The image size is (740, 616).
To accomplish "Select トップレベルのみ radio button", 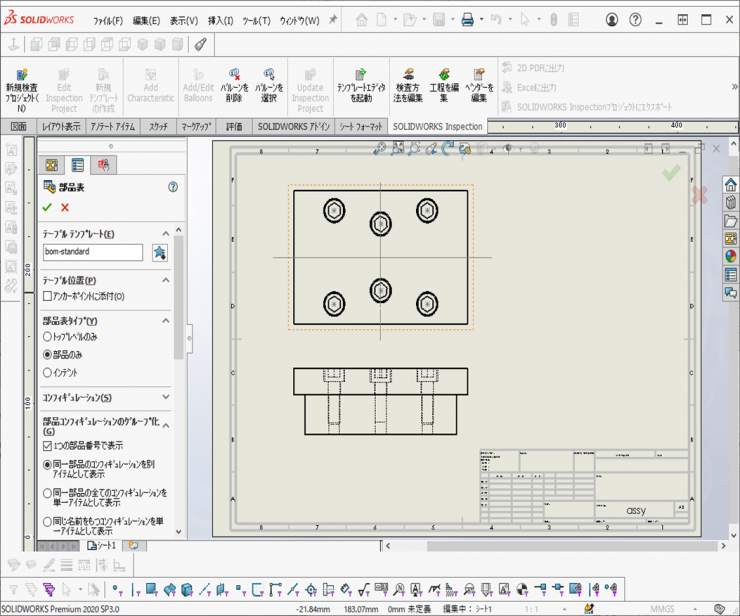I will 47,337.
